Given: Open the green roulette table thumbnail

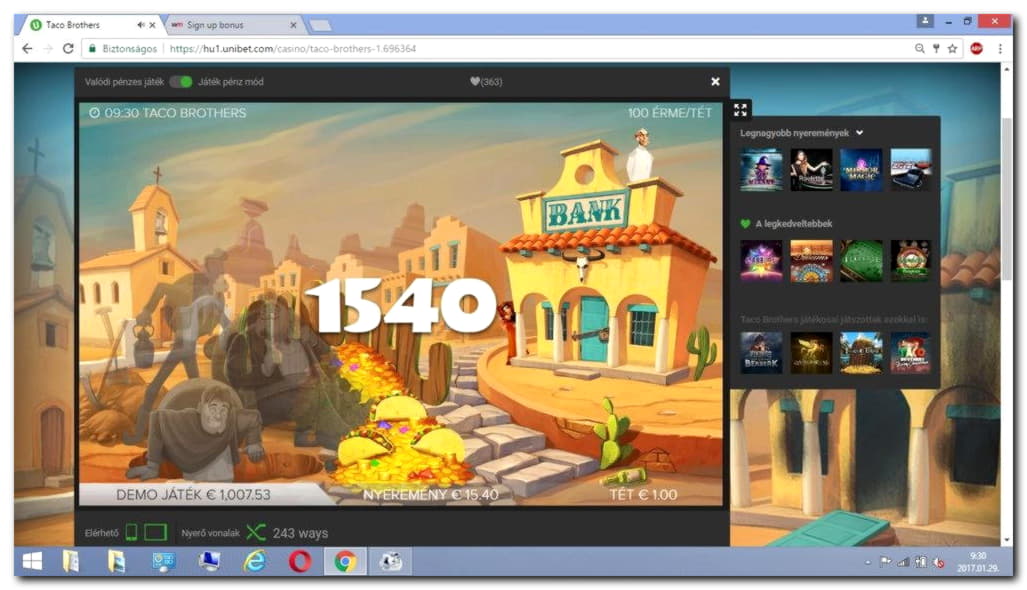Looking at the screenshot, I should (861, 261).
